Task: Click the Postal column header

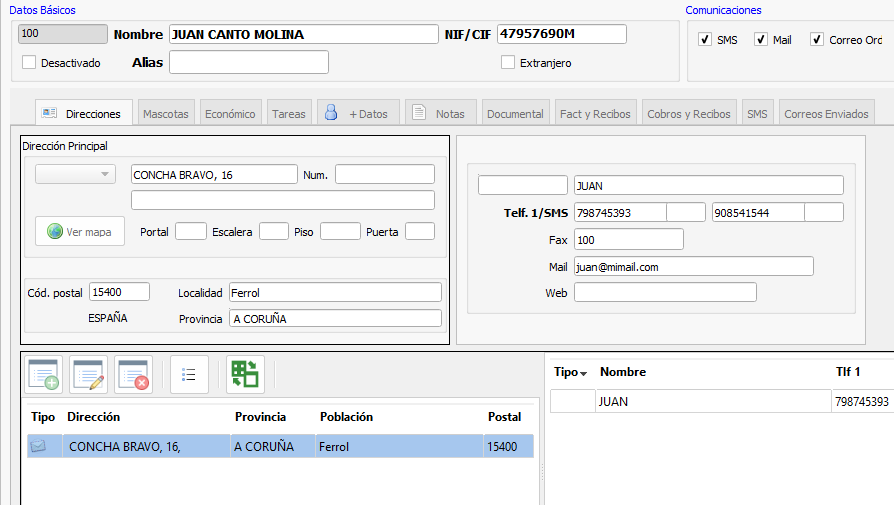Action: (504, 417)
